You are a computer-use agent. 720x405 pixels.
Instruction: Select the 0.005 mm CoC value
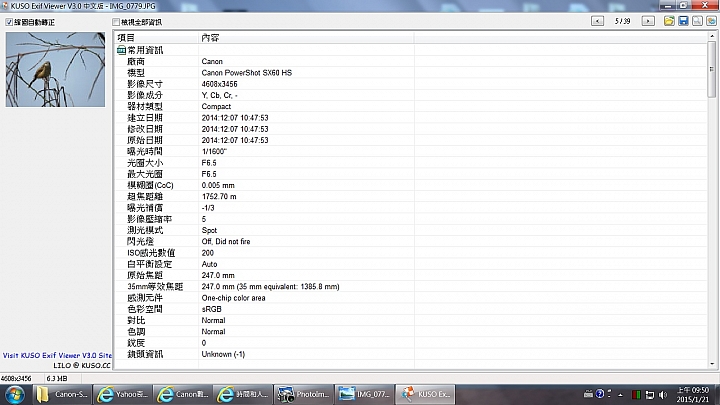(x=218, y=186)
